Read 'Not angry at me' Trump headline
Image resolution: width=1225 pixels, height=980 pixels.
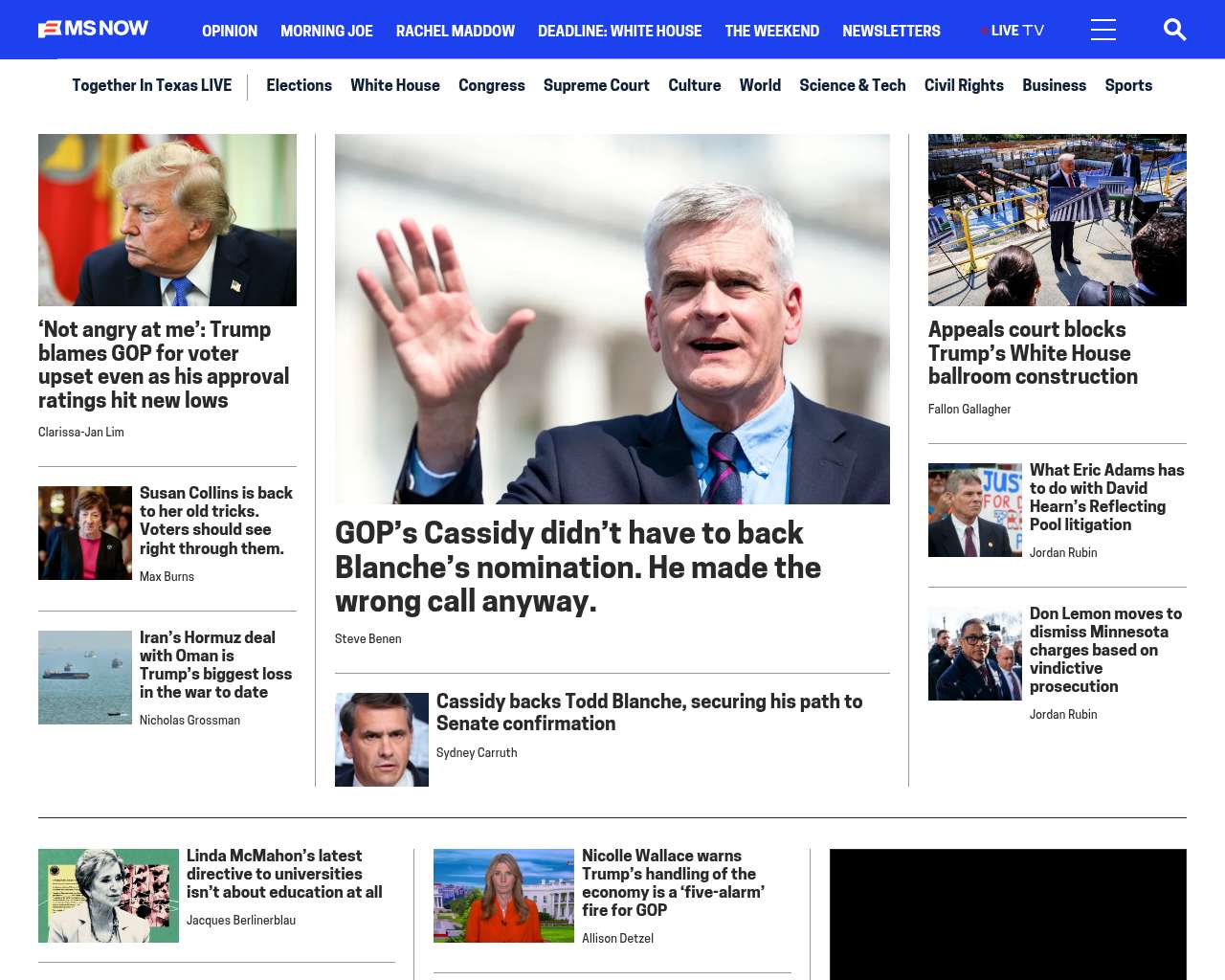(x=164, y=365)
